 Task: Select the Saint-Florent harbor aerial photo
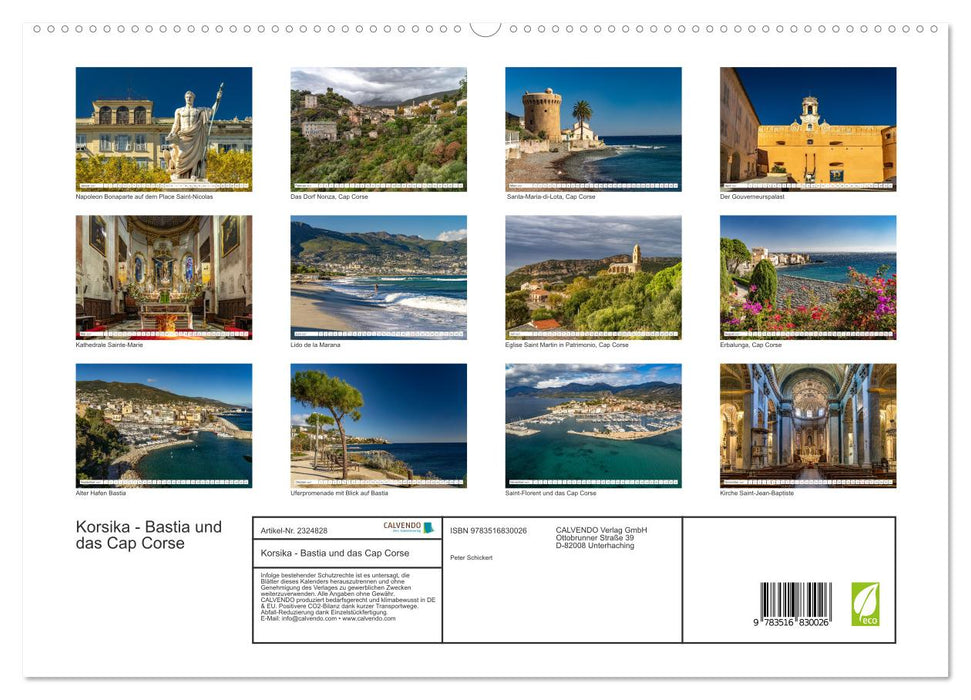pos(593,426)
